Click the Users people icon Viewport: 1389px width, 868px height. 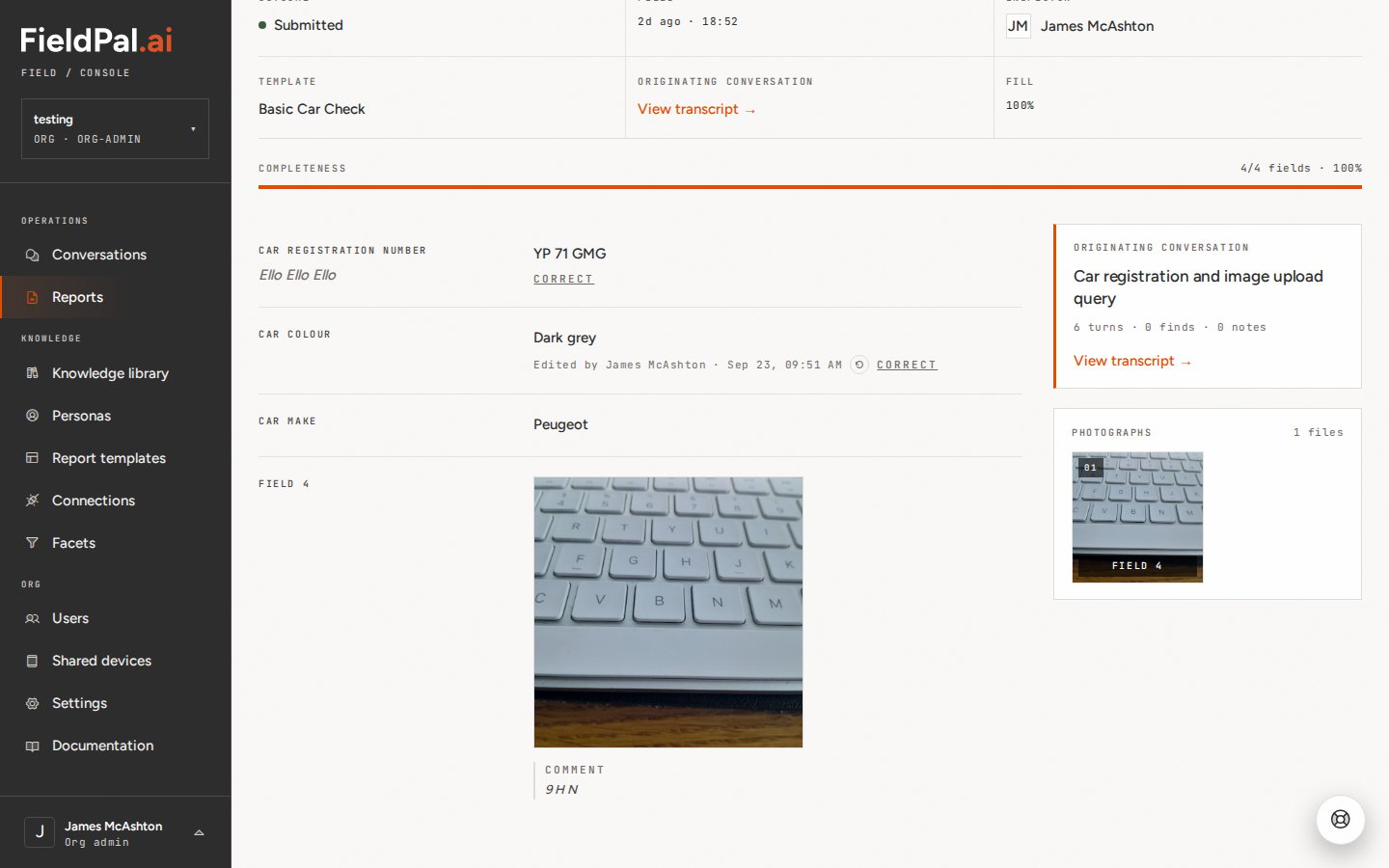click(x=32, y=618)
